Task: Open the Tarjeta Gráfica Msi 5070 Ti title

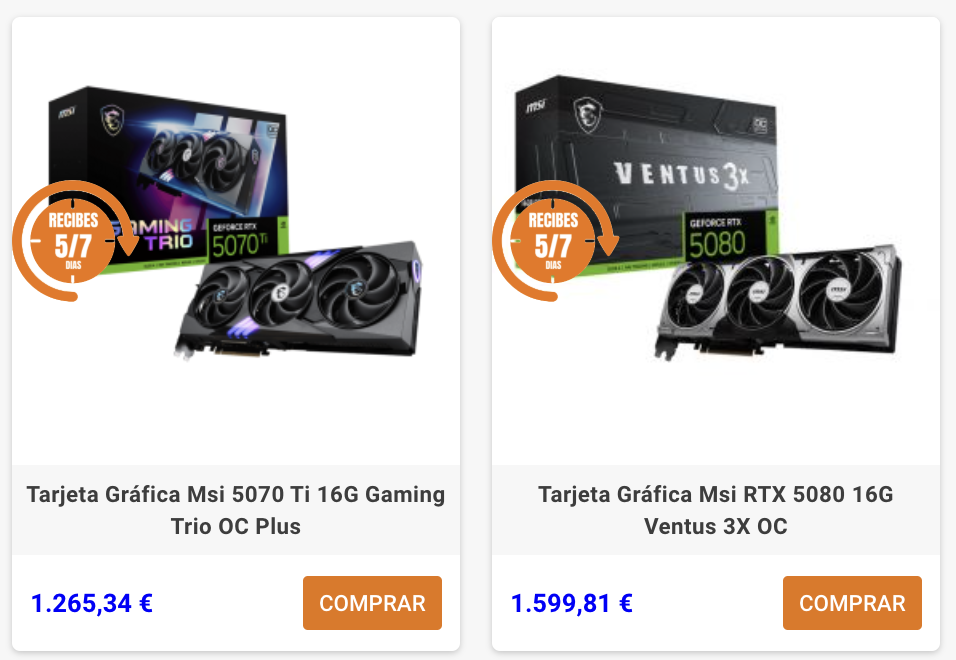Action: 236,510
